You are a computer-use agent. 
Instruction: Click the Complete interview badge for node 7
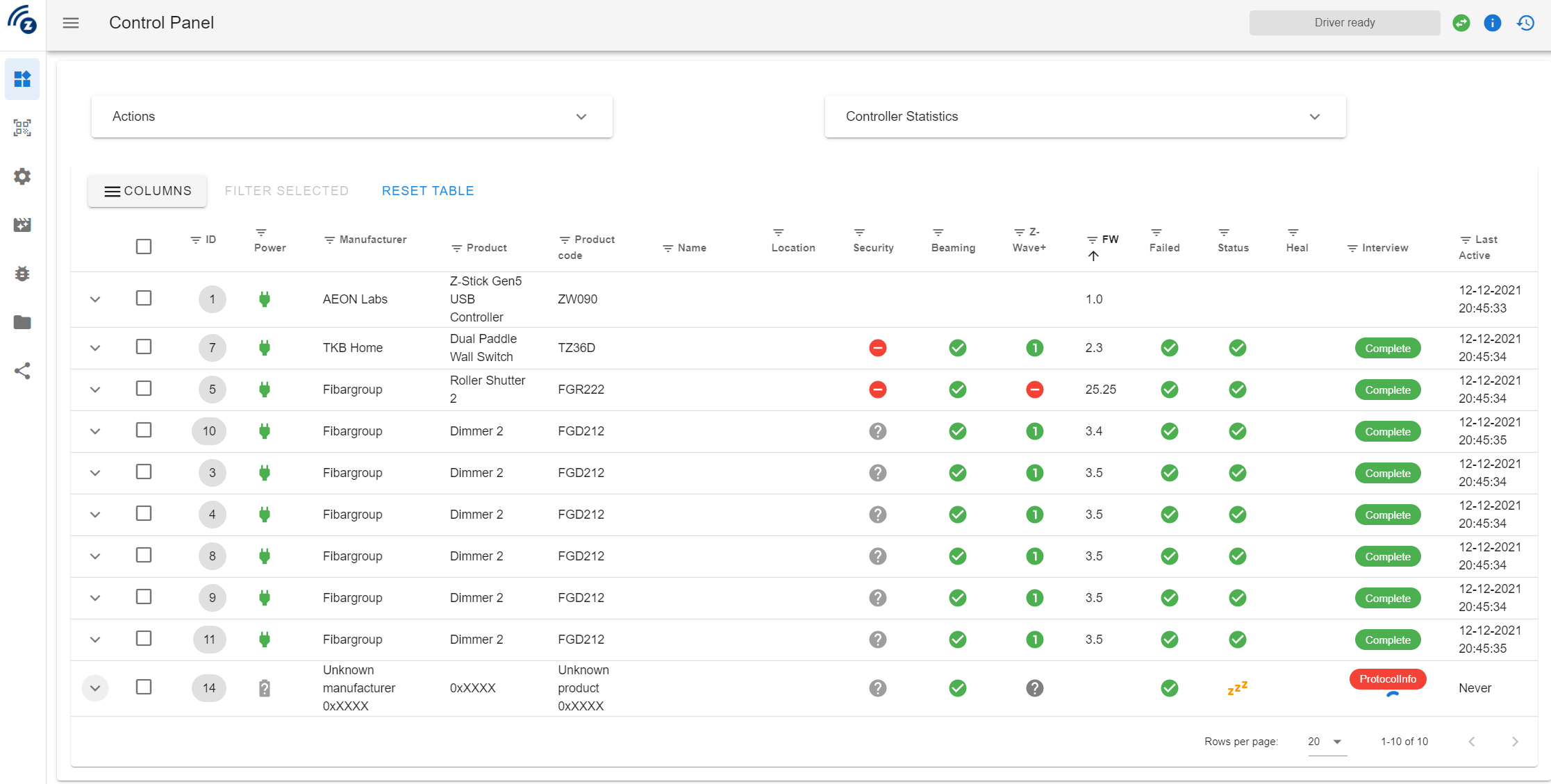[x=1387, y=348]
